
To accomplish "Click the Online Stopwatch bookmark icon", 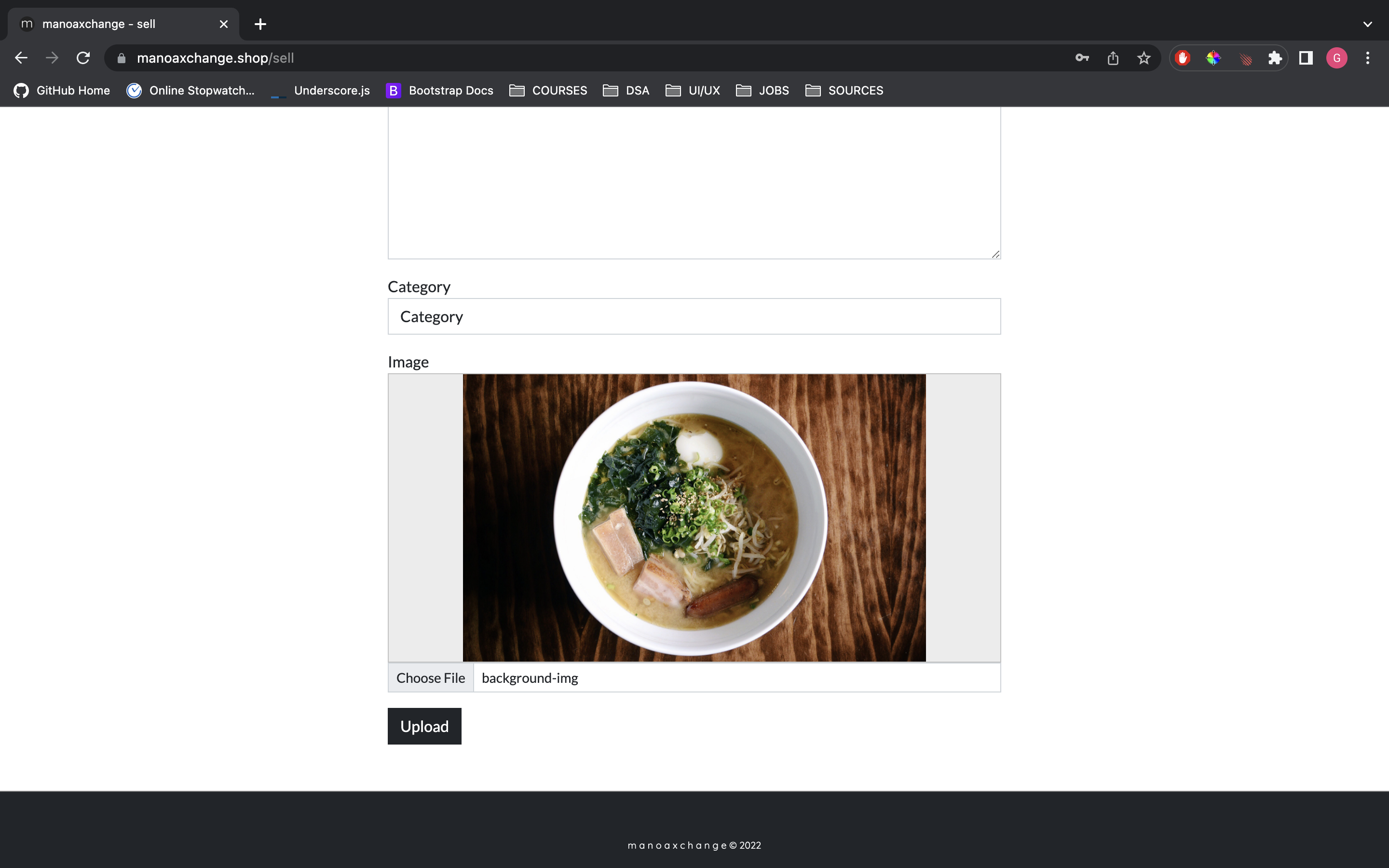I will tap(133, 90).
